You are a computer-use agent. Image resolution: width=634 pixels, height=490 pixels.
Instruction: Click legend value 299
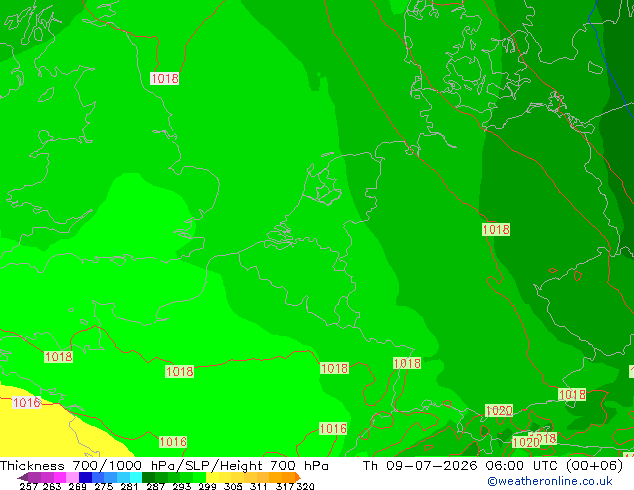click(x=207, y=486)
